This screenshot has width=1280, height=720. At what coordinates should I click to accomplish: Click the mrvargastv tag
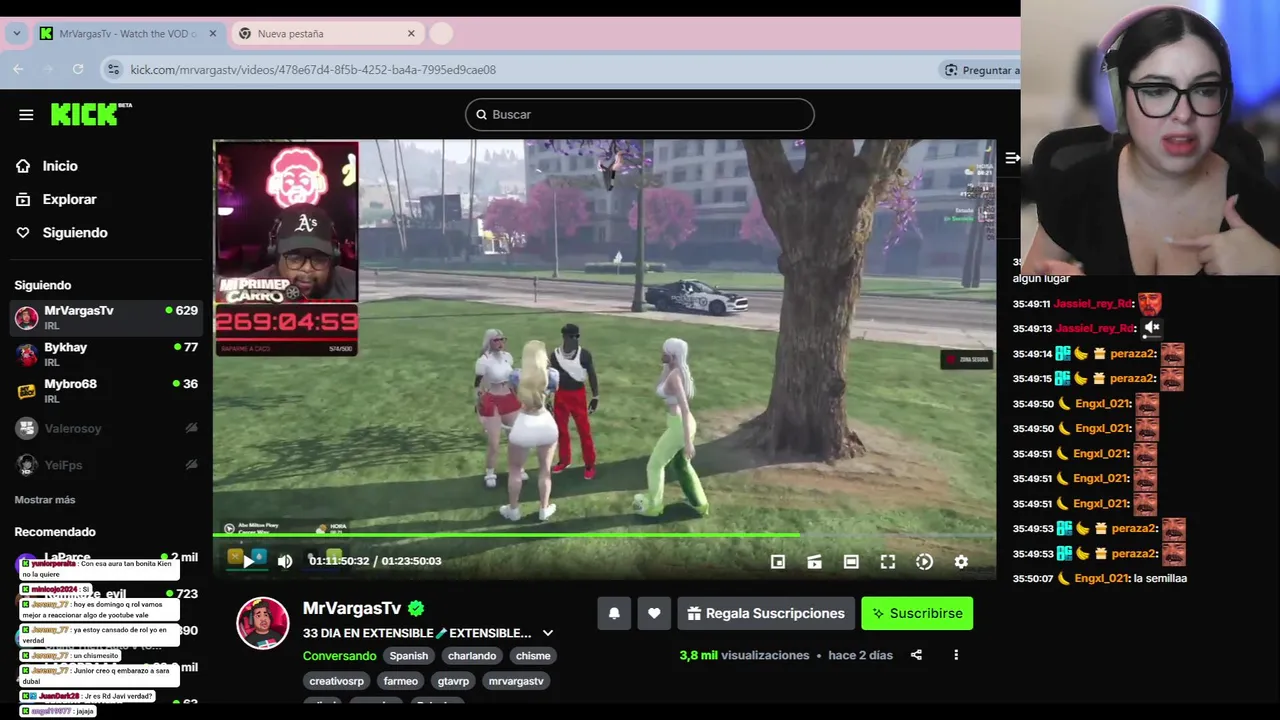click(516, 681)
